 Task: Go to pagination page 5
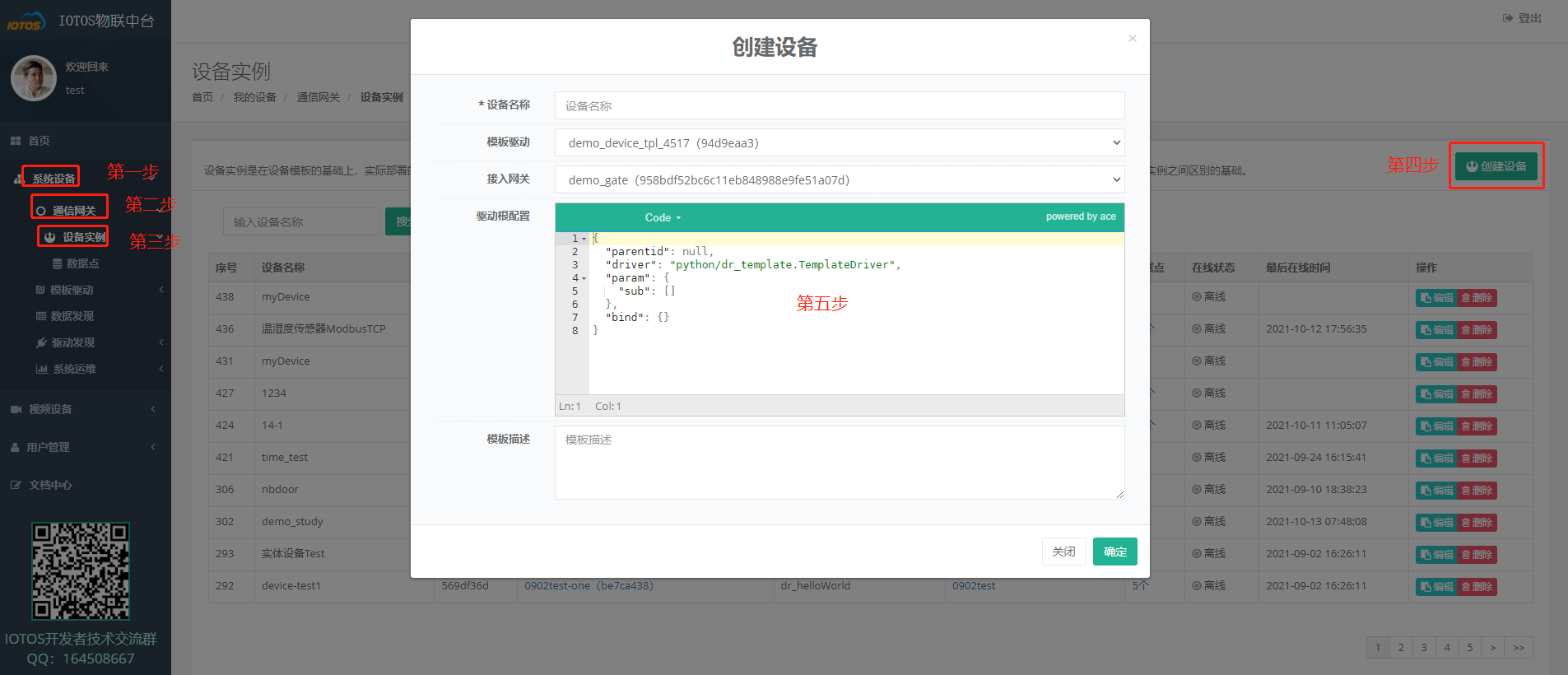click(1470, 647)
